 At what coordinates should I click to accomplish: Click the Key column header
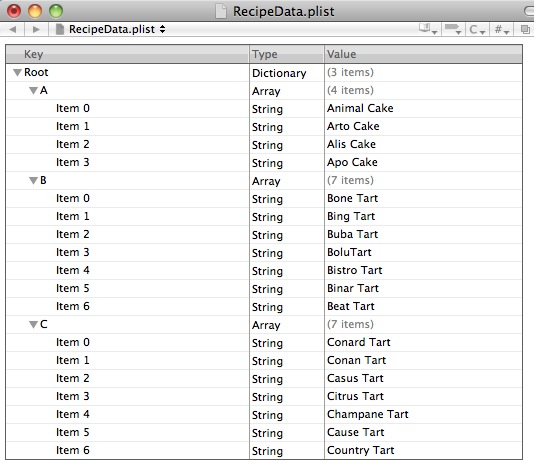click(x=127, y=54)
